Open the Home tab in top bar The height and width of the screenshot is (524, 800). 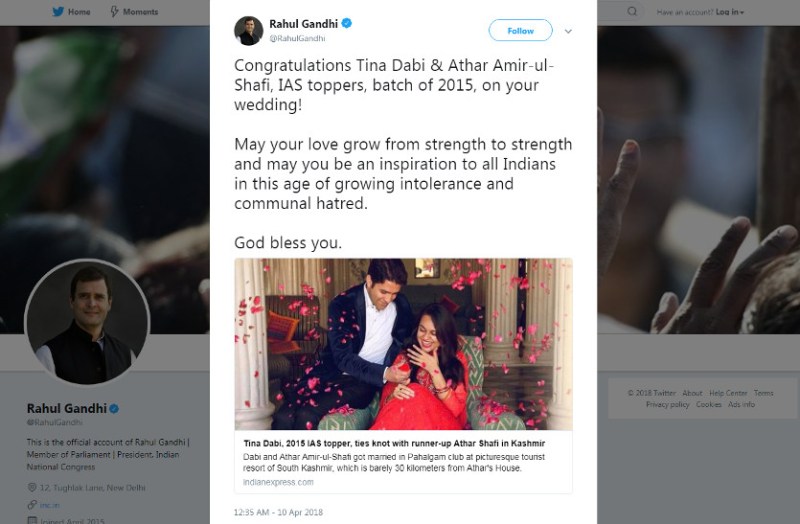coord(79,12)
